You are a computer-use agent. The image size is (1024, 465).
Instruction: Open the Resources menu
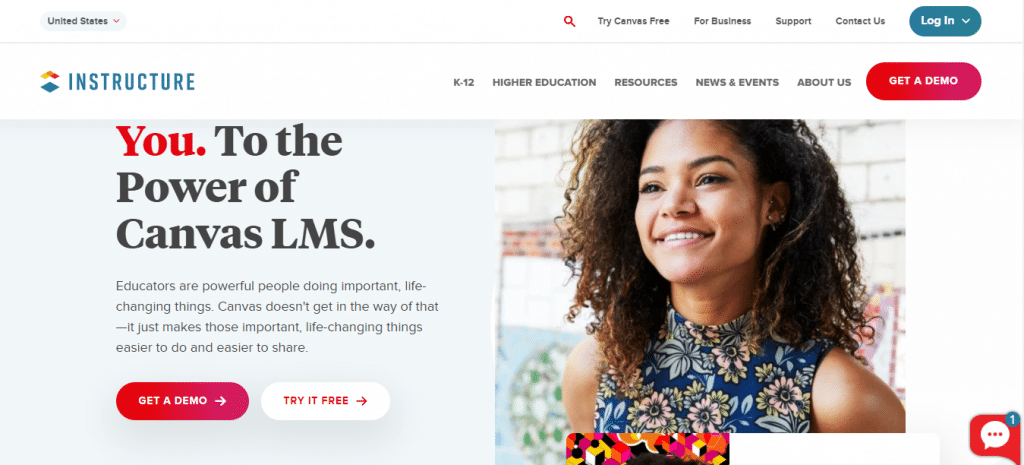[646, 82]
